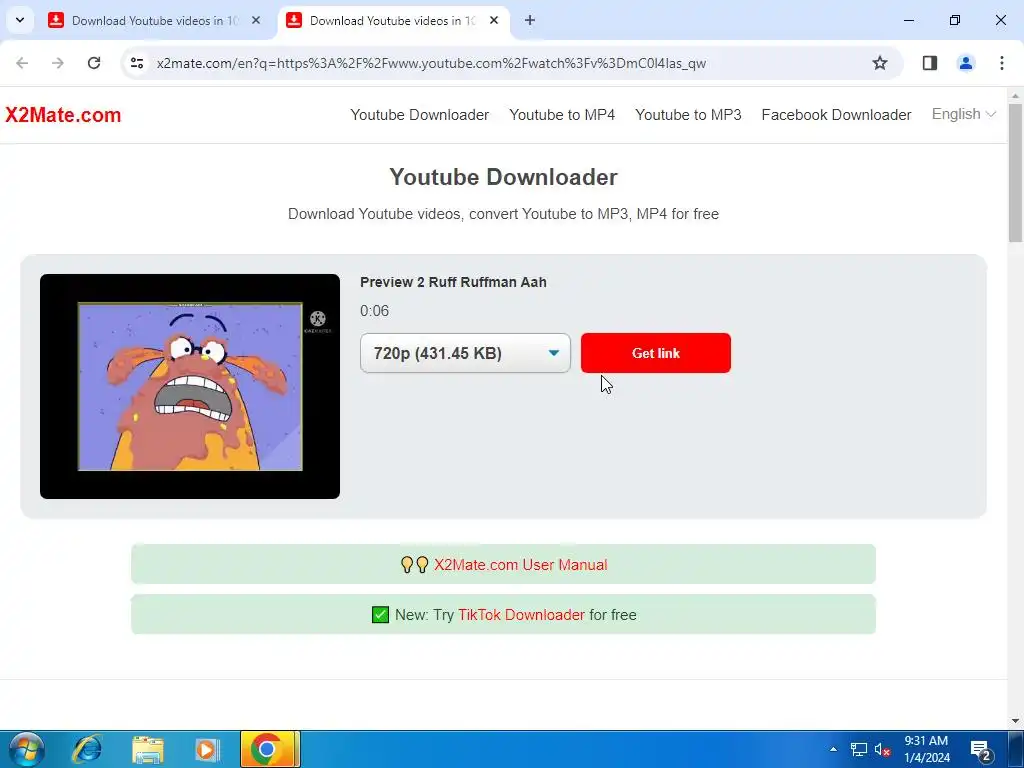Open the TikTok Downloader link

[x=521, y=615]
